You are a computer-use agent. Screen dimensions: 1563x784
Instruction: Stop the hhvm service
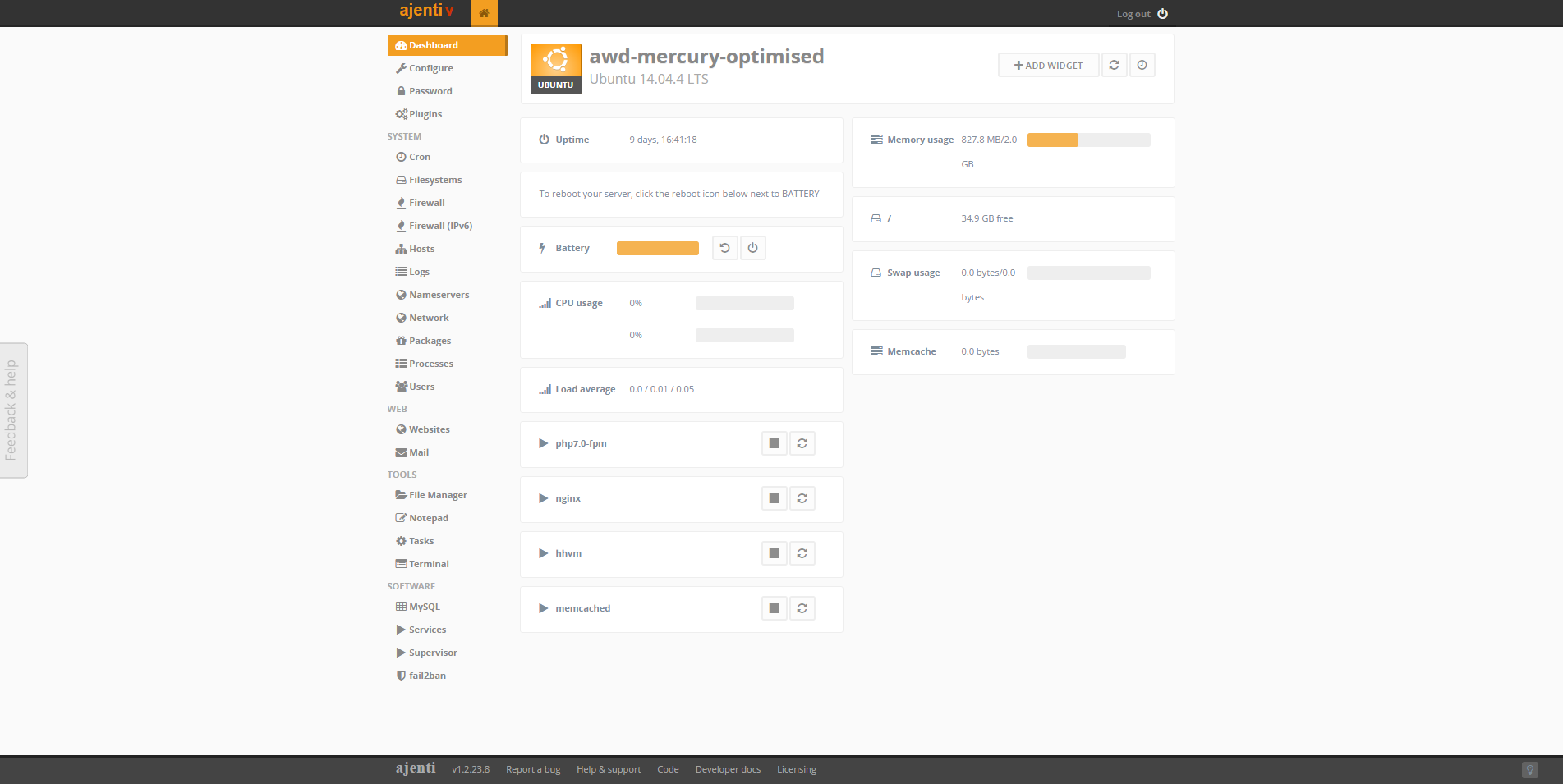coord(774,553)
